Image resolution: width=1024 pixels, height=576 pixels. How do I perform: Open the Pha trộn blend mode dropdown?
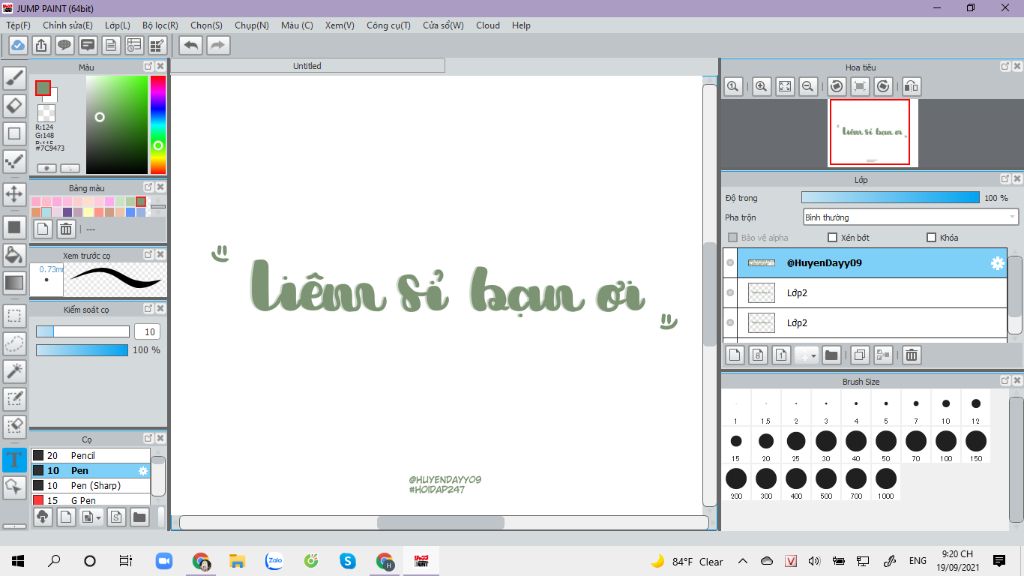(x=910, y=217)
